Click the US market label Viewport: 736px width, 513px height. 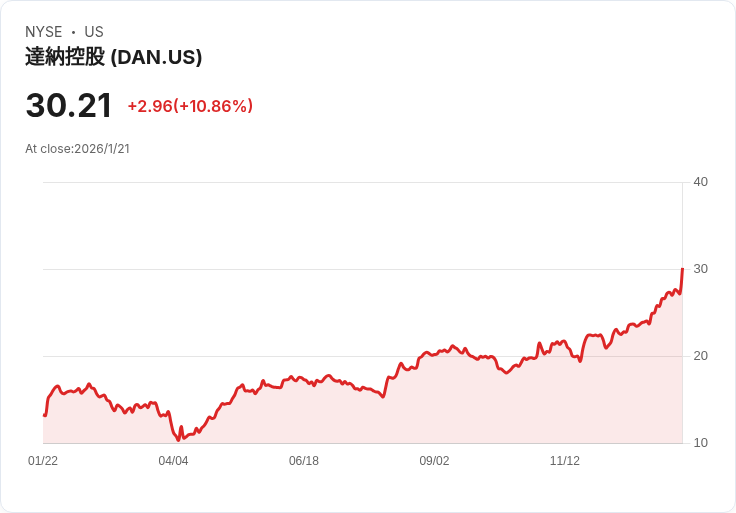(94, 32)
